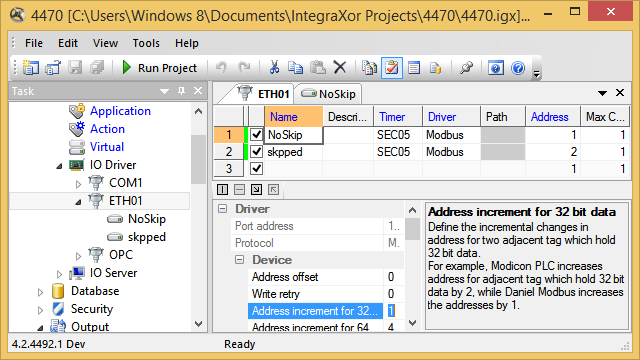Uncheck the NoSkip row checkbox
The height and width of the screenshot is (360, 640).
pyautogui.click(x=256, y=134)
